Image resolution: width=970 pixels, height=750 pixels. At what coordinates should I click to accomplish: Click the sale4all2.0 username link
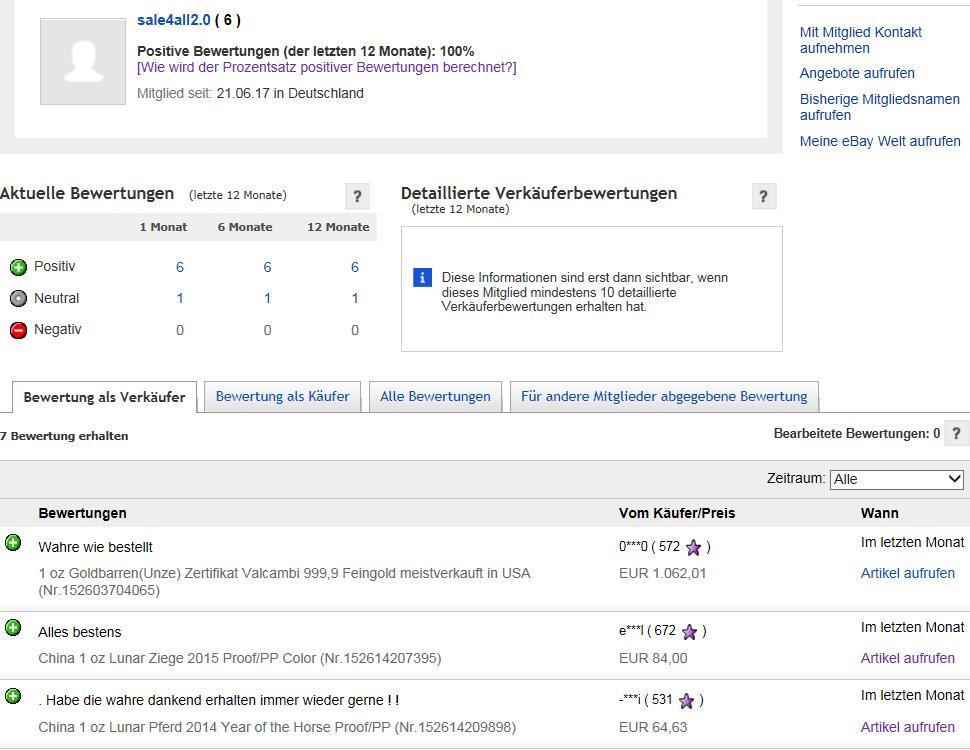pos(174,20)
